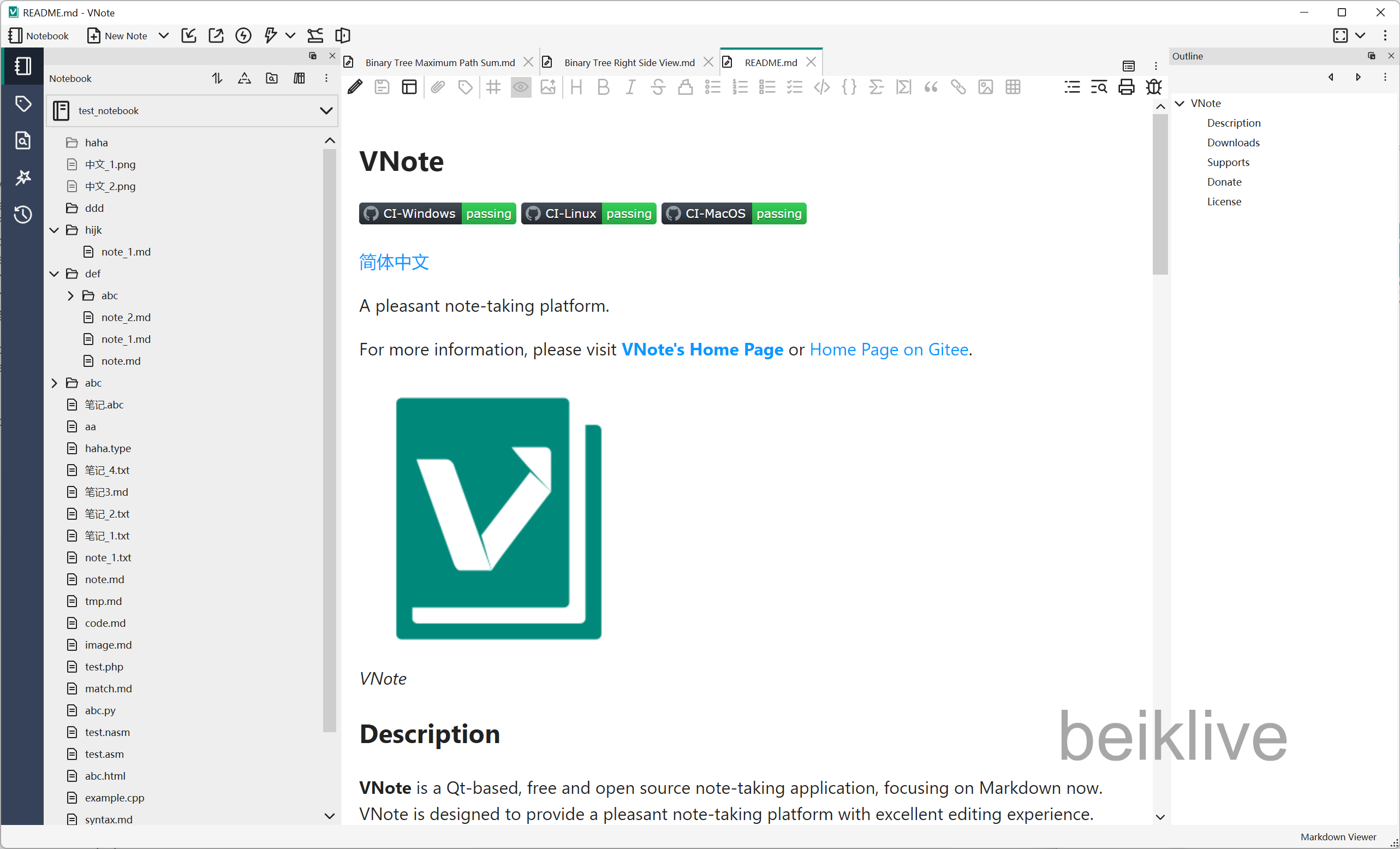Expand the abc subfolder under def

pyautogui.click(x=70, y=295)
